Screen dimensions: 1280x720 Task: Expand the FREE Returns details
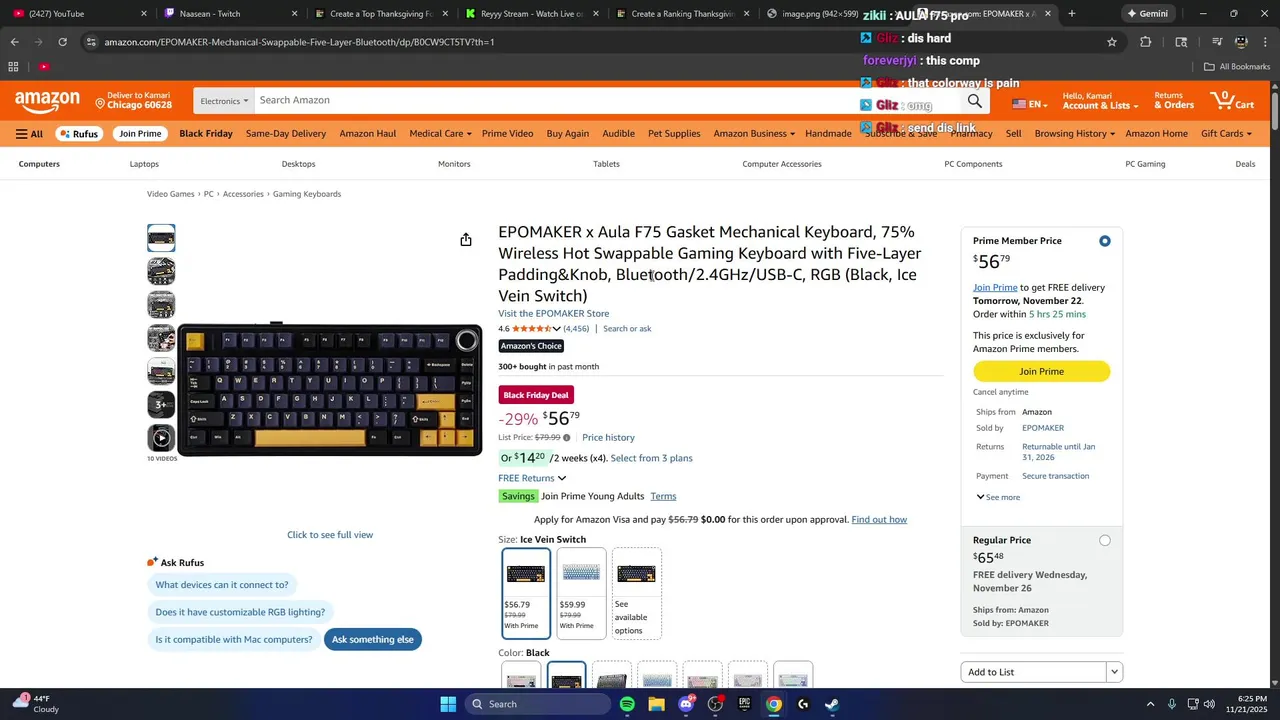point(532,478)
